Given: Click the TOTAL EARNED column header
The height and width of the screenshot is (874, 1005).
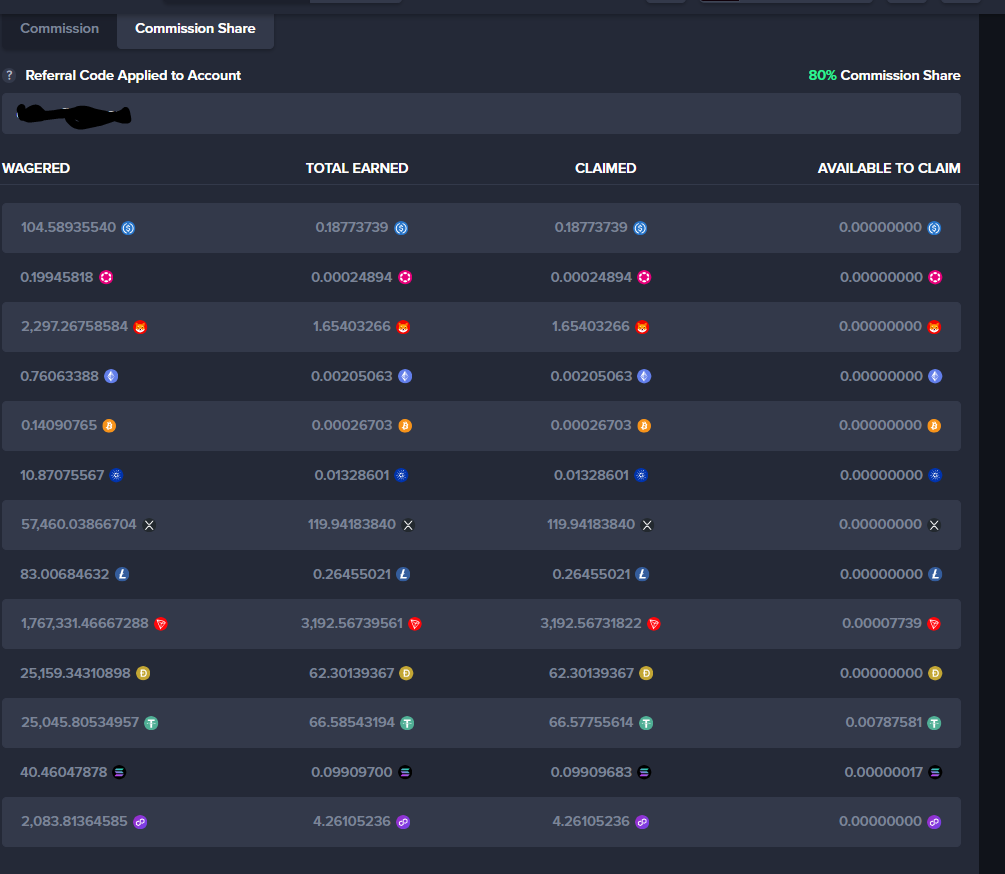Looking at the screenshot, I should coord(357,168).
